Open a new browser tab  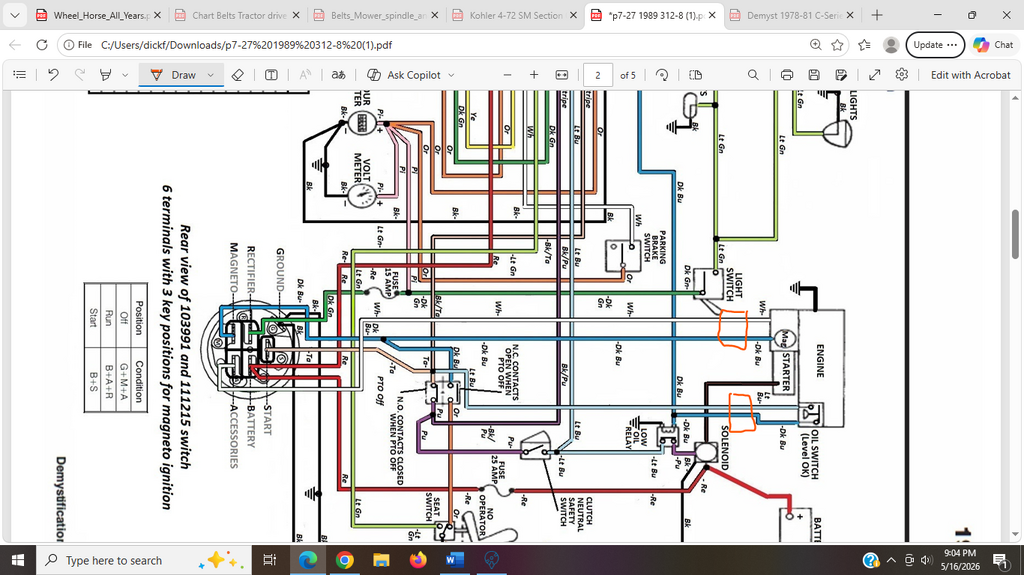coord(877,15)
